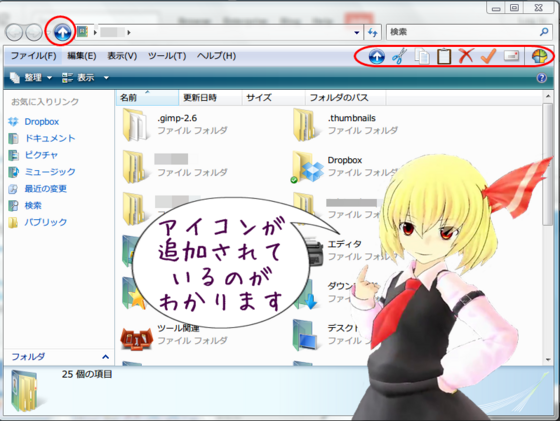Open 検索 link in favorites sidebar
Viewport: 560px width, 421px height.
pyautogui.click(x=33, y=206)
